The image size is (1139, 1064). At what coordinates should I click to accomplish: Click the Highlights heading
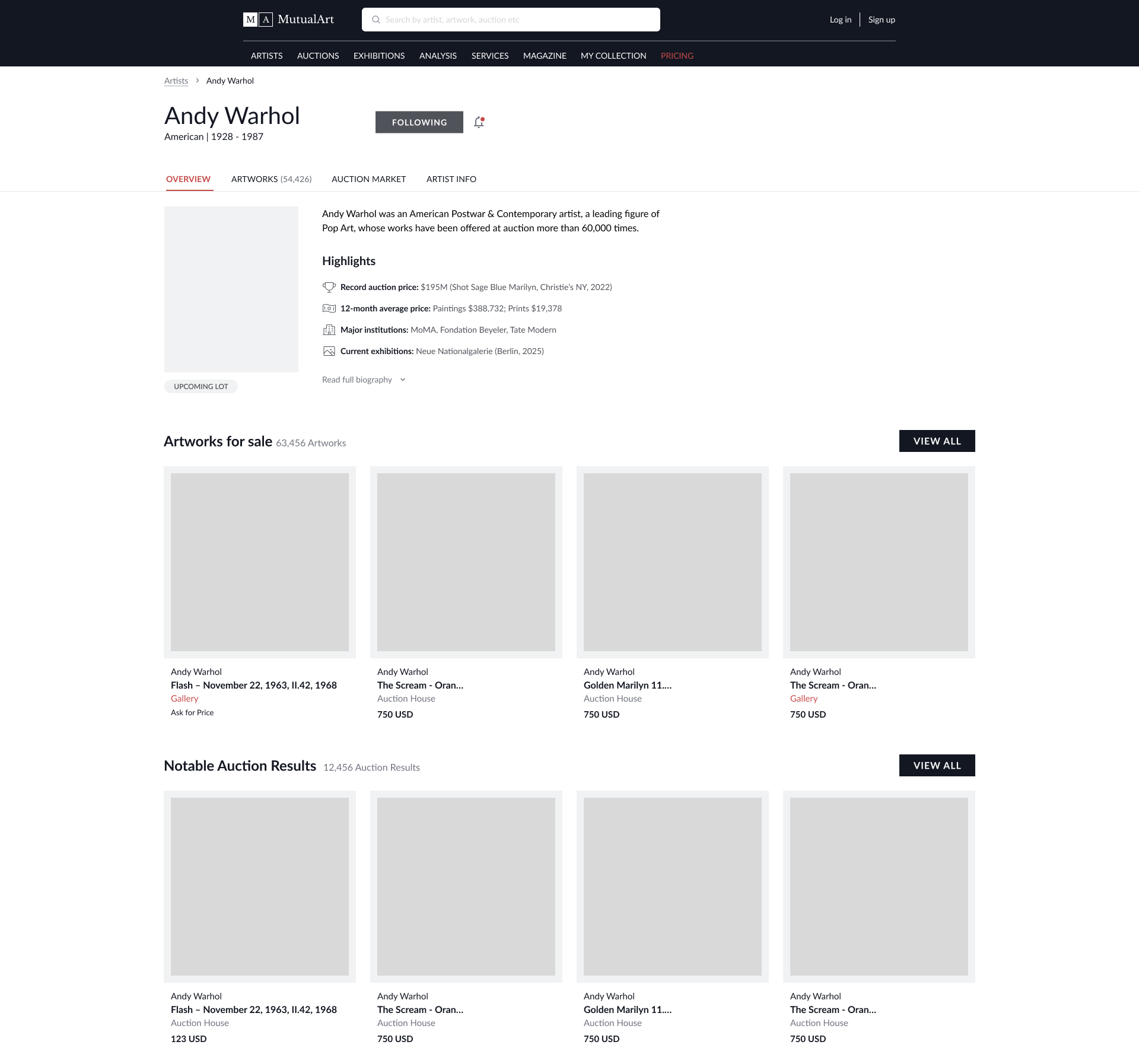pos(349,261)
